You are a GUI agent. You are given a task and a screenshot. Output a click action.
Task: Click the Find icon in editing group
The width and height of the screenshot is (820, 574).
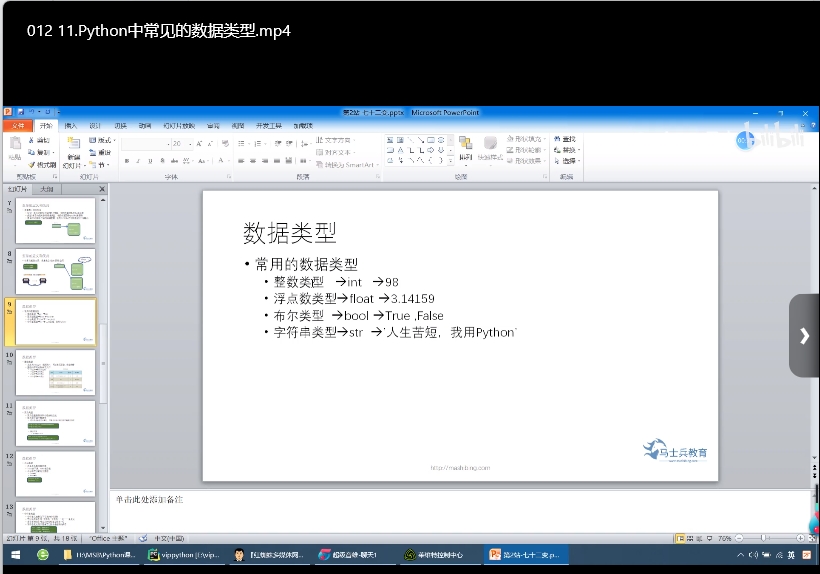pos(565,139)
